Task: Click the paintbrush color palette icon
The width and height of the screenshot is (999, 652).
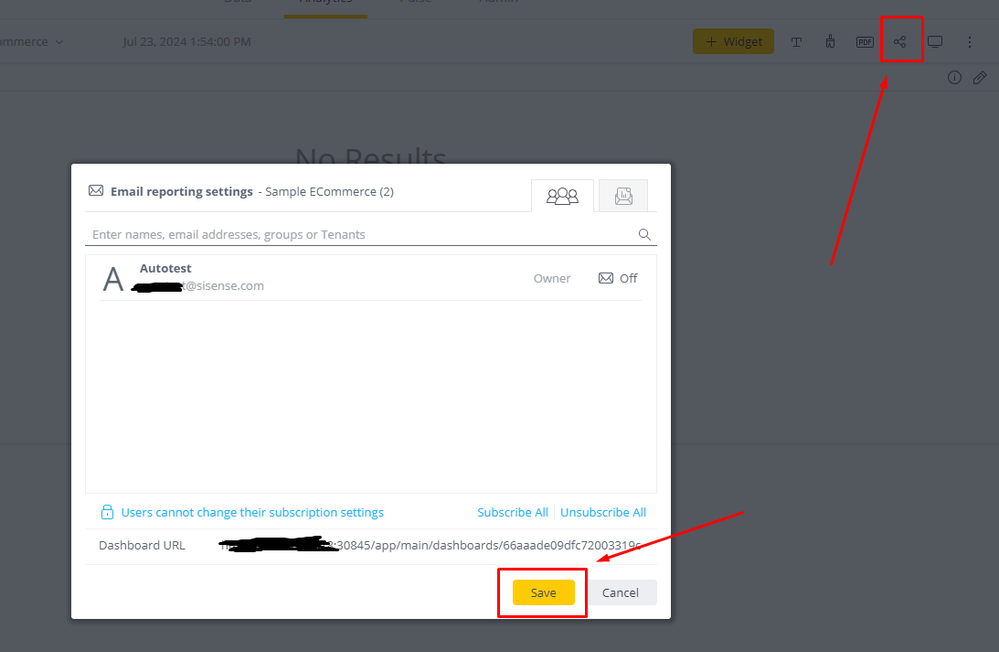Action: click(x=830, y=42)
